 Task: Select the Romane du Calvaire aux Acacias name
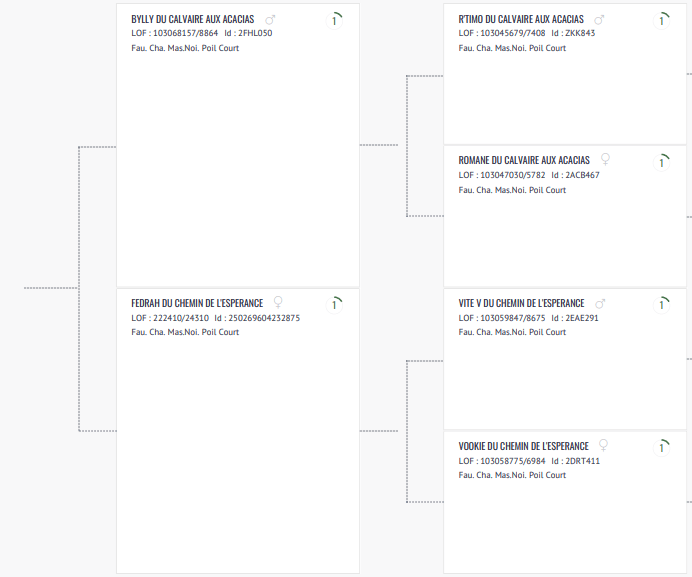click(524, 160)
